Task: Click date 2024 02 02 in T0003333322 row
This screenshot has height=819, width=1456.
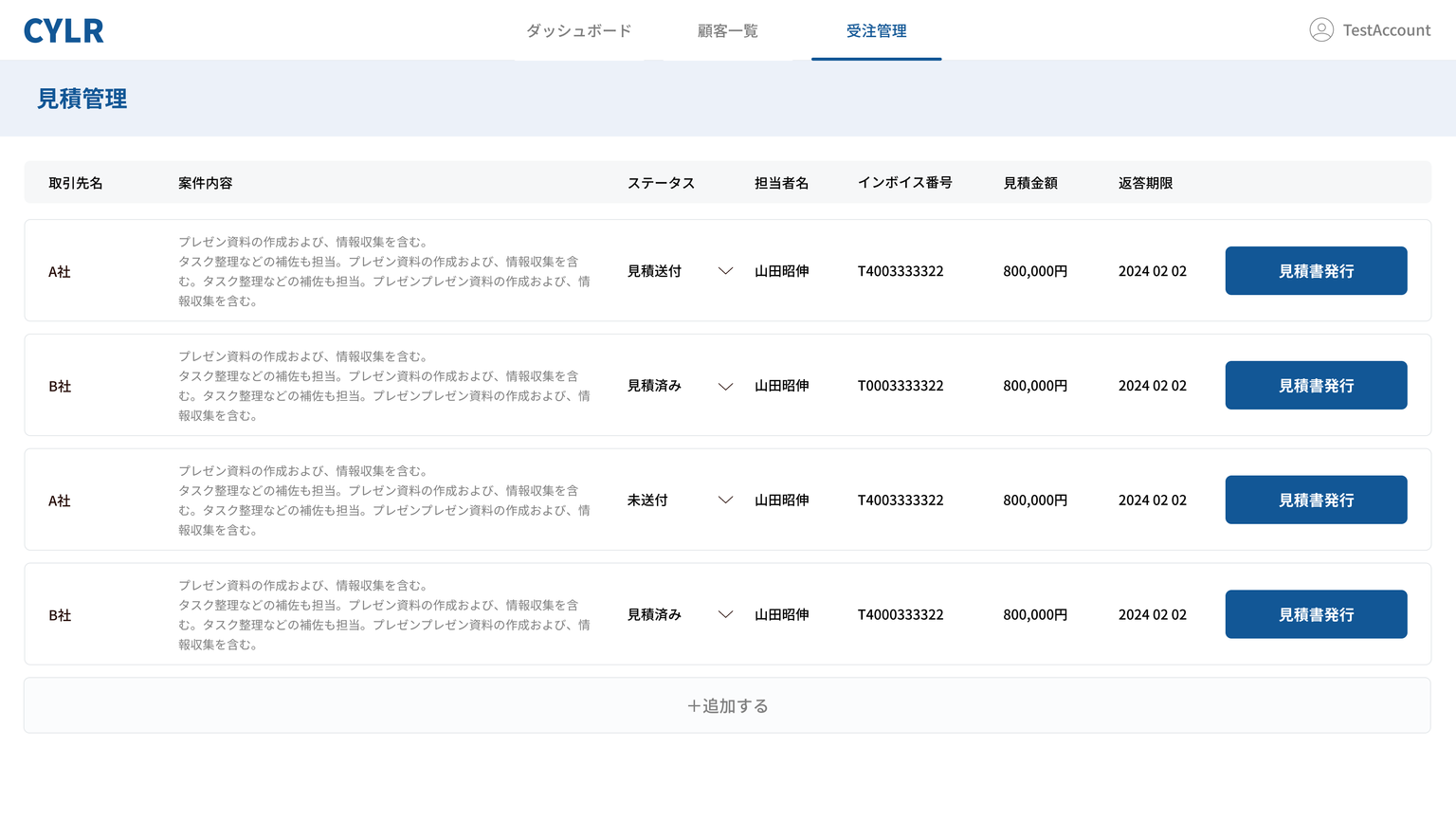Action: pos(1153,386)
